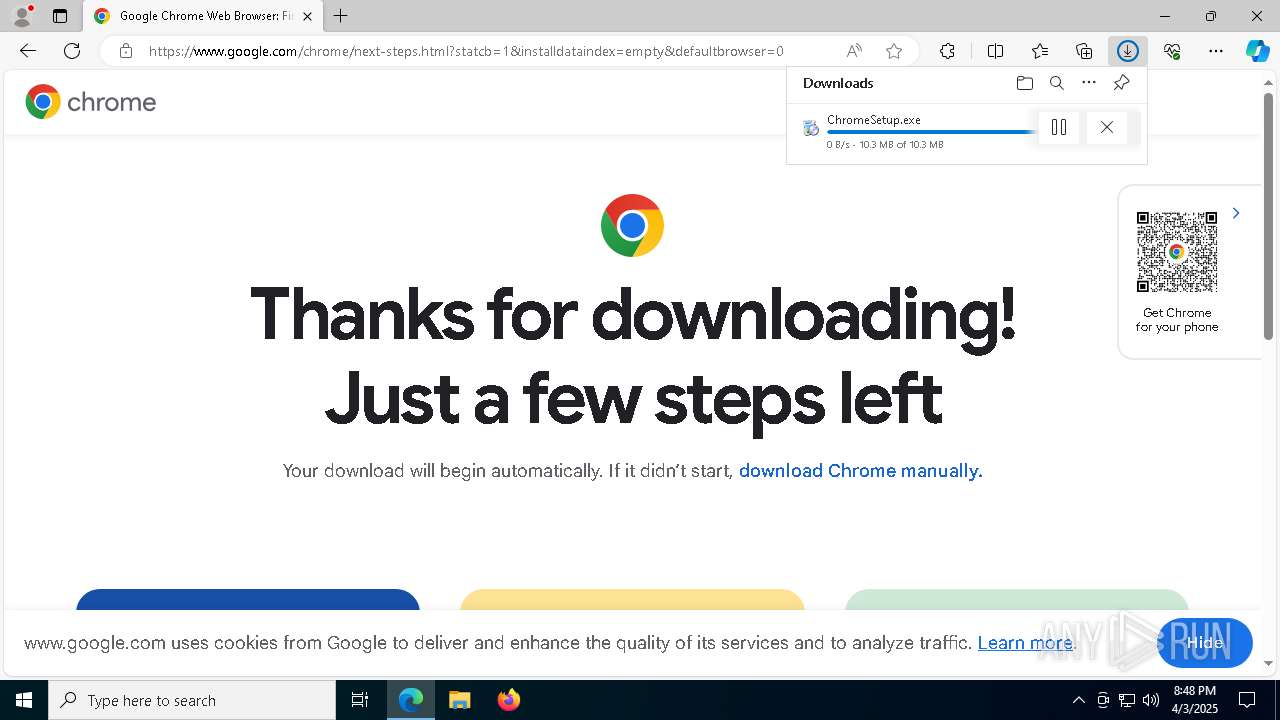Click the Chrome logo in the header

[91, 102]
